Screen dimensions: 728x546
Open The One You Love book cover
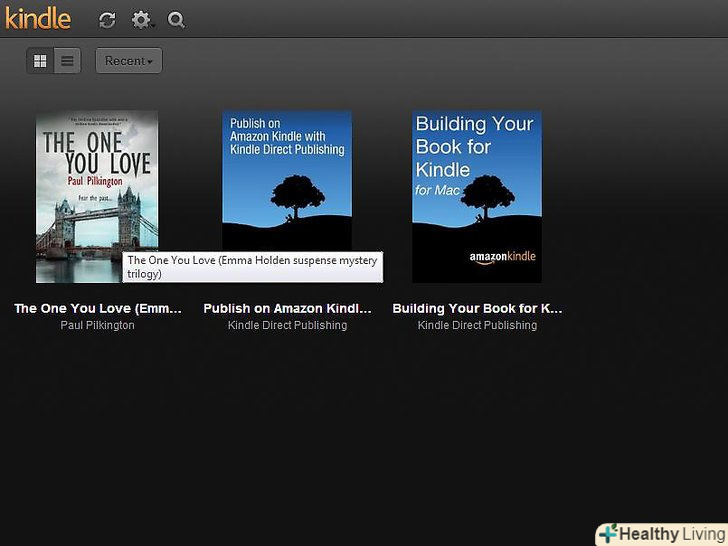[x=96, y=180]
